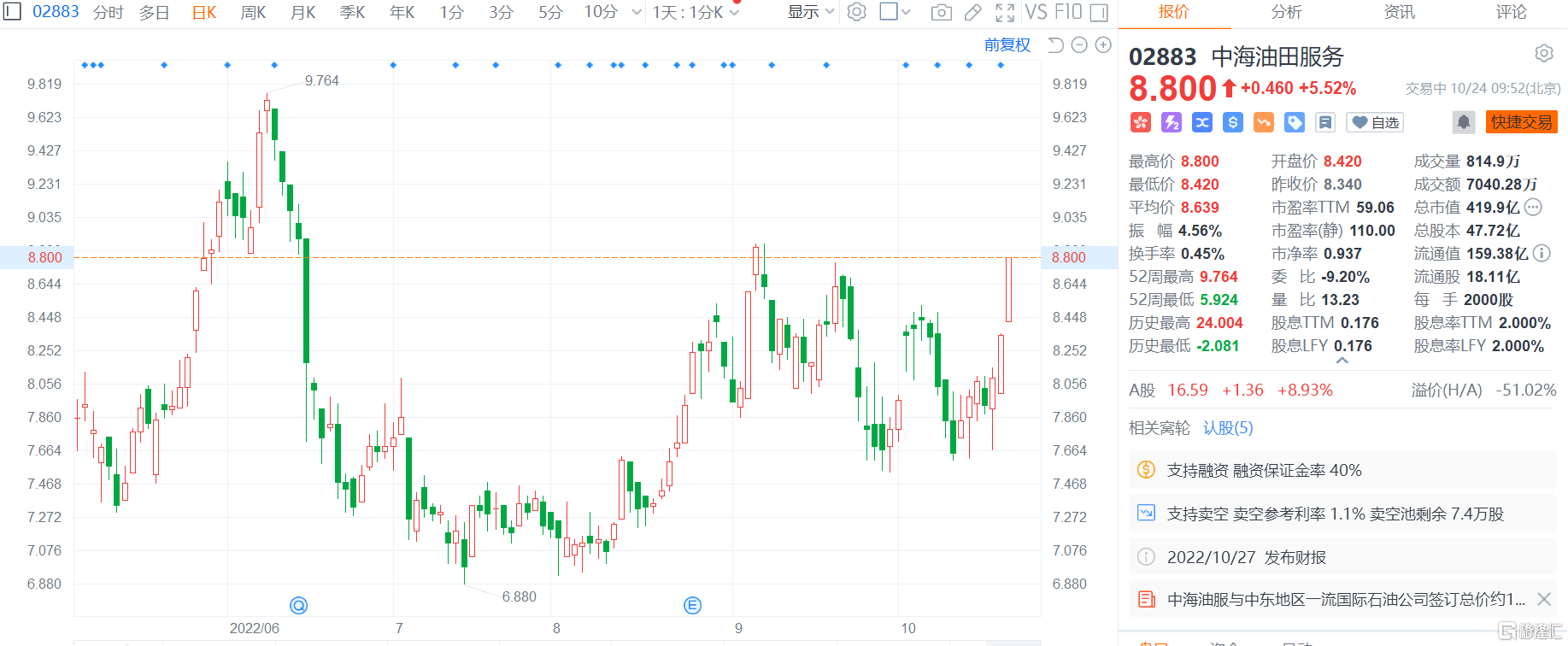Viewport: 1568px width, 646px height.
Task: Open chart settings gear icon
Action: (x=857, y=12)
